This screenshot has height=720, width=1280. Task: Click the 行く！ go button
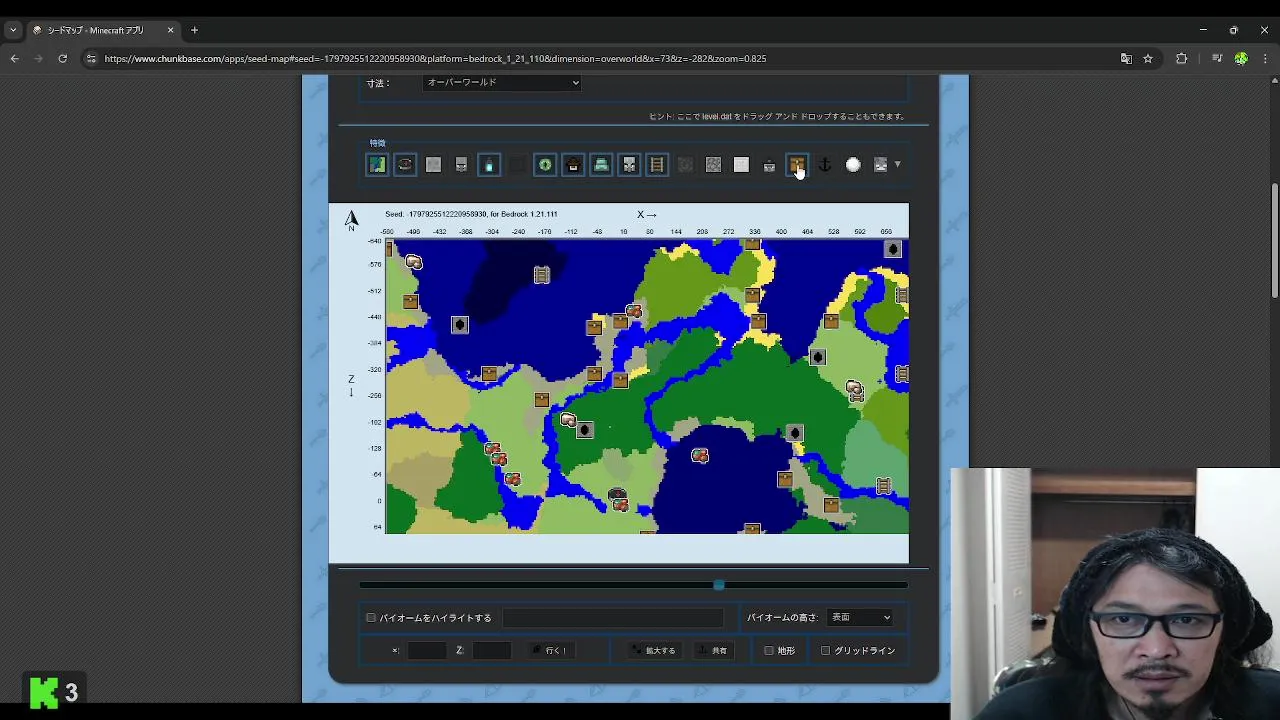pyautogui.click(x=552, y=651)
